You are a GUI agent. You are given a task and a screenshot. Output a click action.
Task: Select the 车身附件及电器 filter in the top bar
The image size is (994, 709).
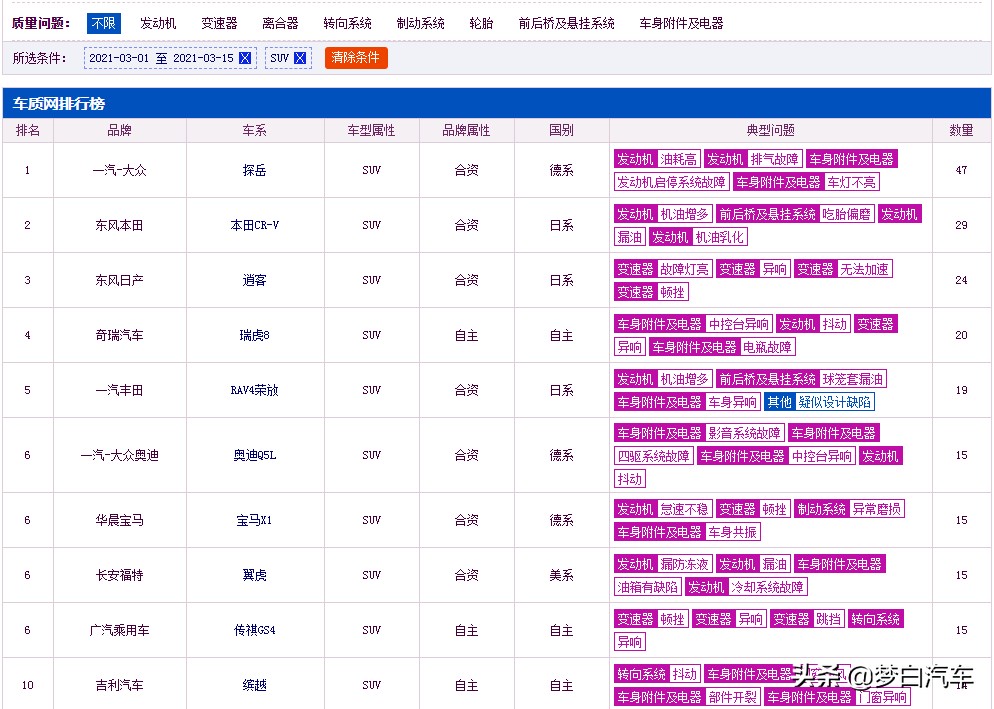[681, 23]
